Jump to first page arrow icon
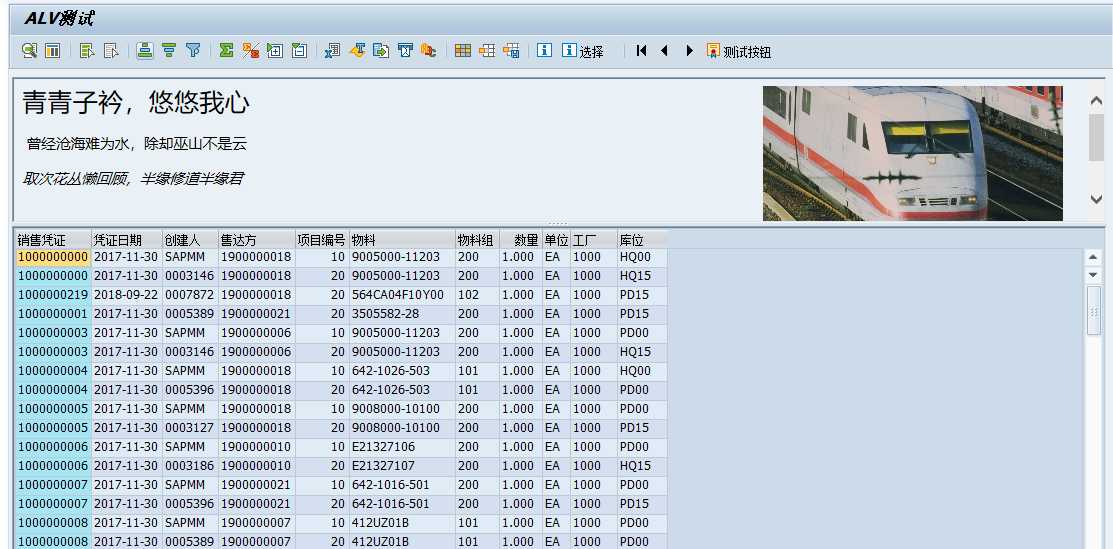Viewport: 1113px width, 549px height. [x=642, y=50]
